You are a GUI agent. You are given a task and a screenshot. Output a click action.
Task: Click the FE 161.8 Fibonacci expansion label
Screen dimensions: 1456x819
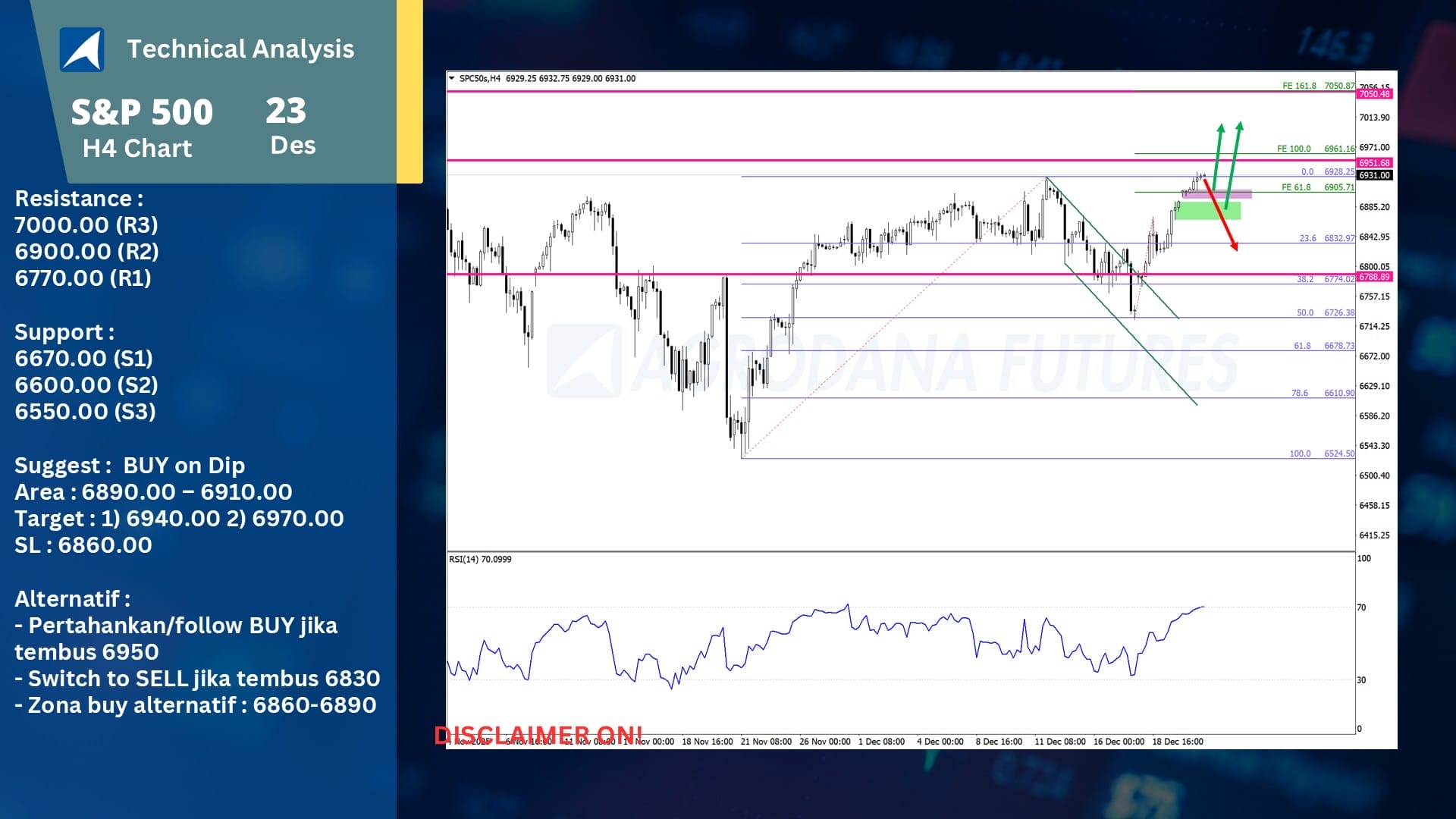point(1299,86)
